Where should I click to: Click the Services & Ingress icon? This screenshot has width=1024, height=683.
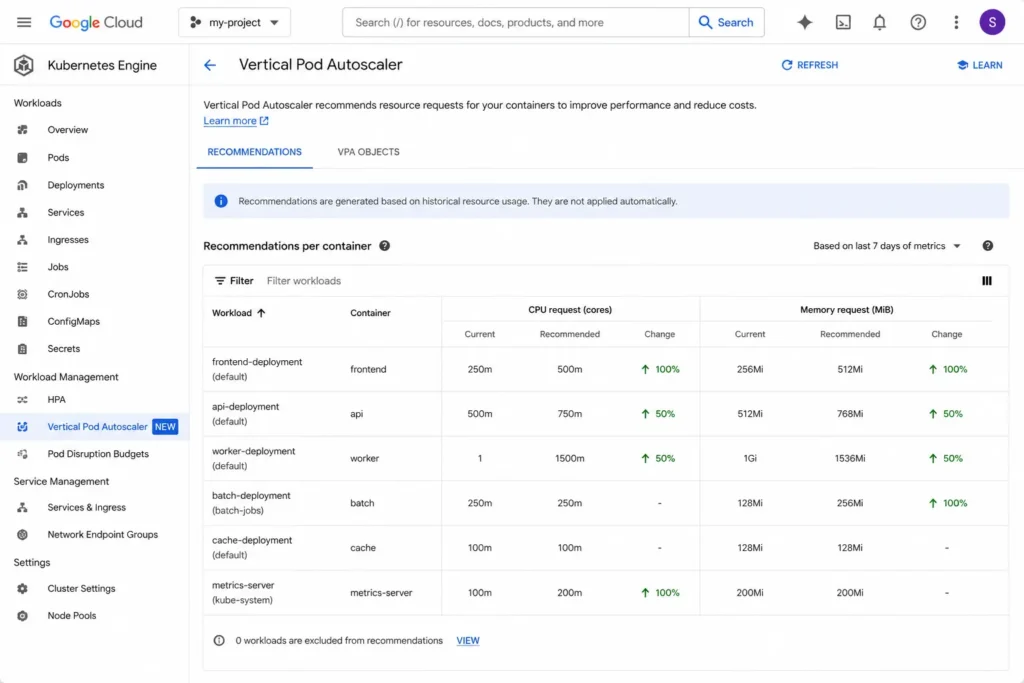(22, 507)
